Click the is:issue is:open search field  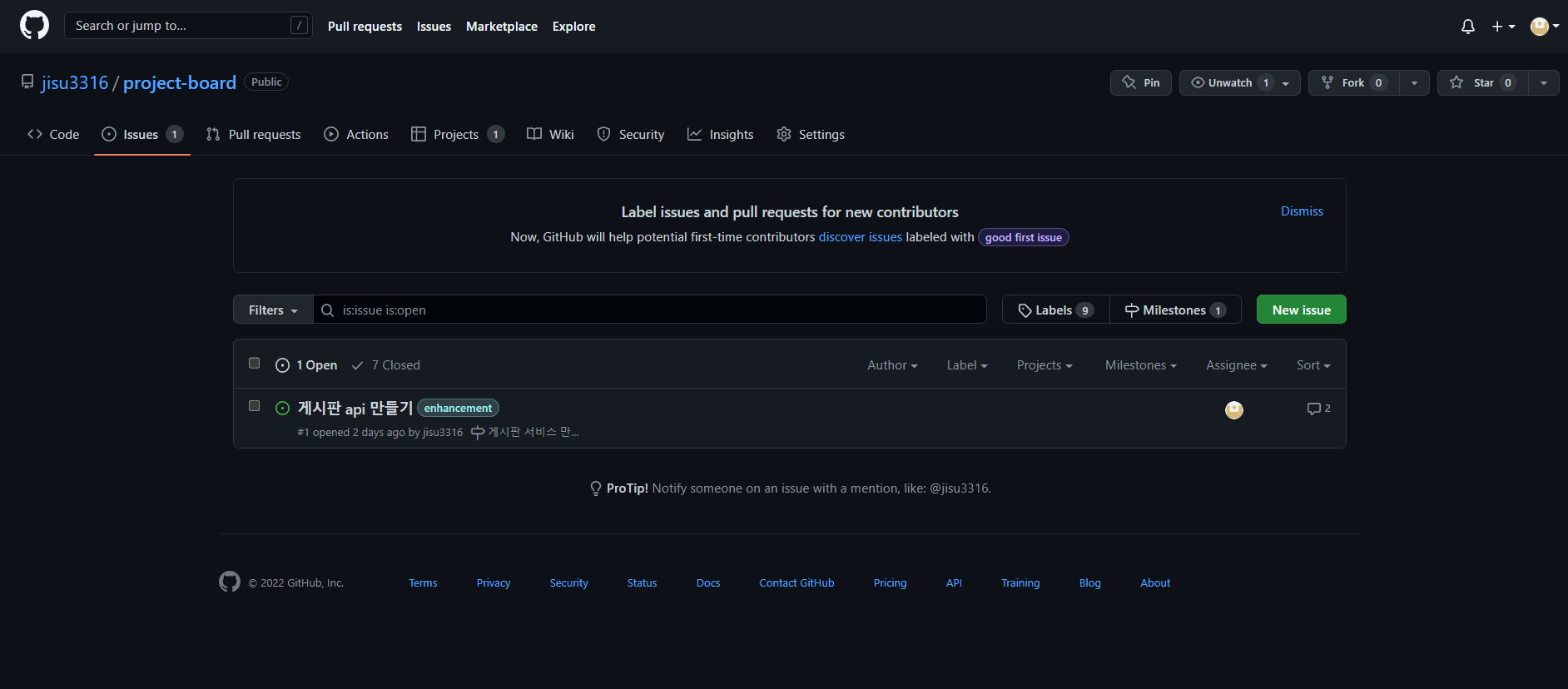click(x=650, y=310)
